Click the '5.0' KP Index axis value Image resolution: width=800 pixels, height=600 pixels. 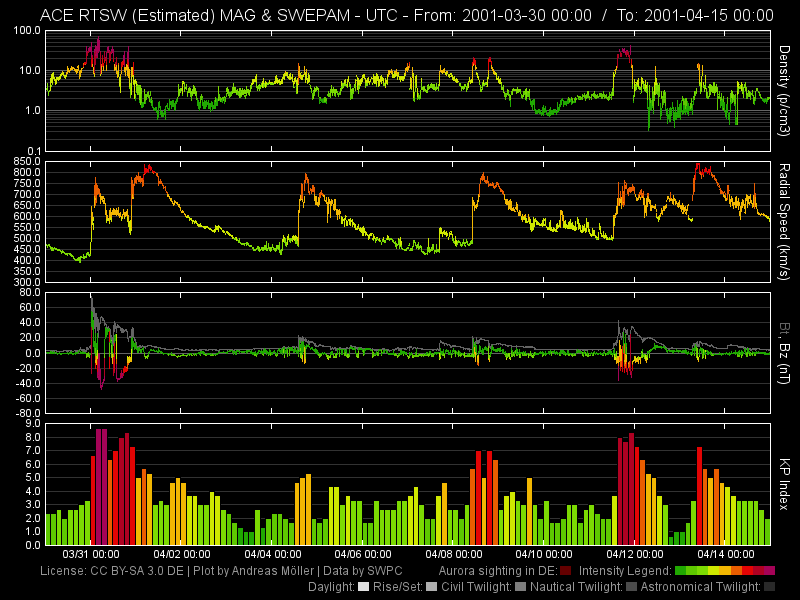(33, 478)
